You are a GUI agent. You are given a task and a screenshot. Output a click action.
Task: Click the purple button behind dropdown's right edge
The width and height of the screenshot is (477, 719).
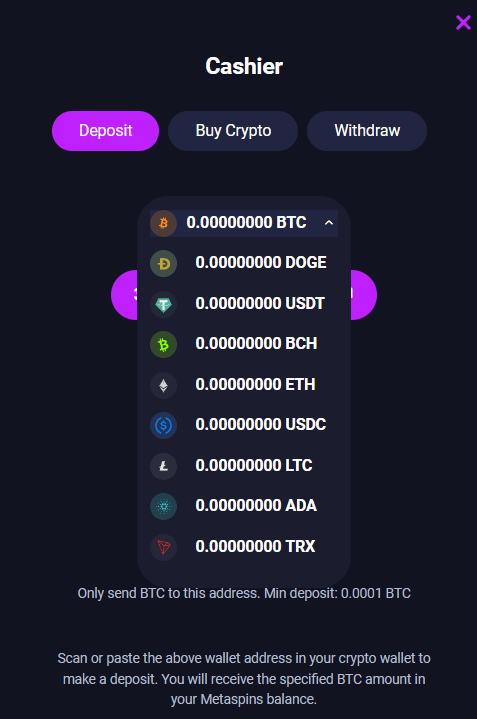pyautogui.click(x=364, y=295)
